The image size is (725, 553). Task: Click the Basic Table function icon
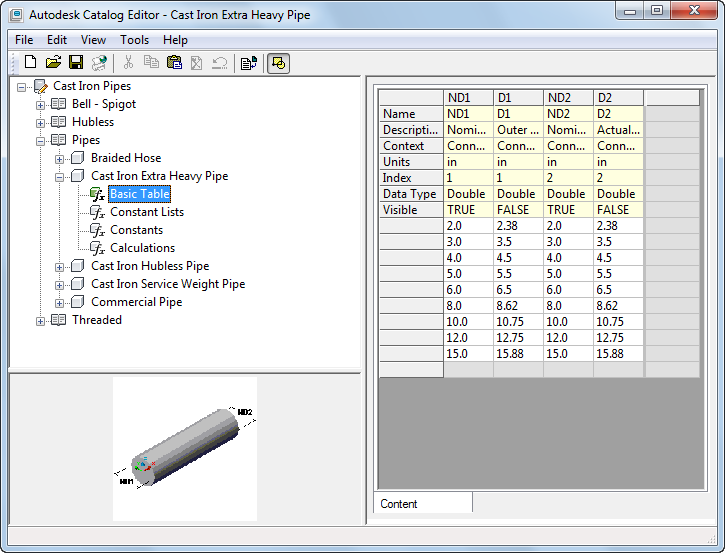coord(97,194)
